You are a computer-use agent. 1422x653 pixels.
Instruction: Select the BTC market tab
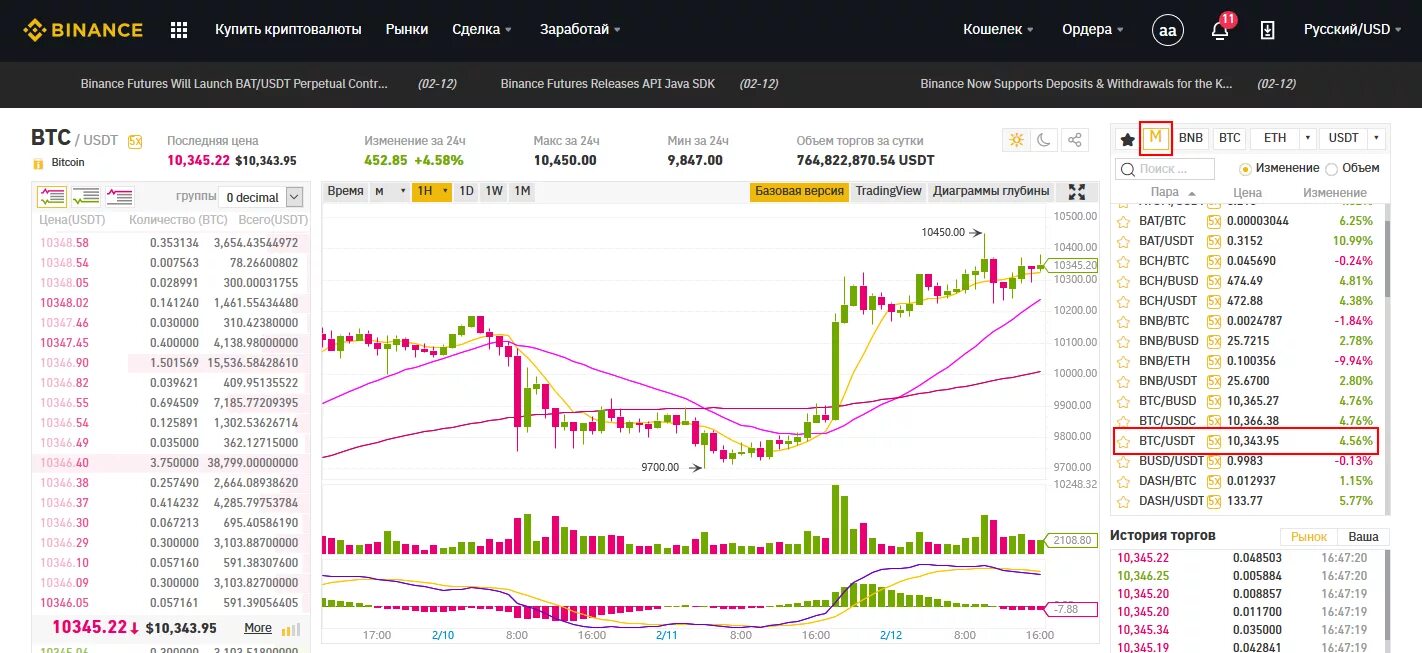pos(1230,138)
